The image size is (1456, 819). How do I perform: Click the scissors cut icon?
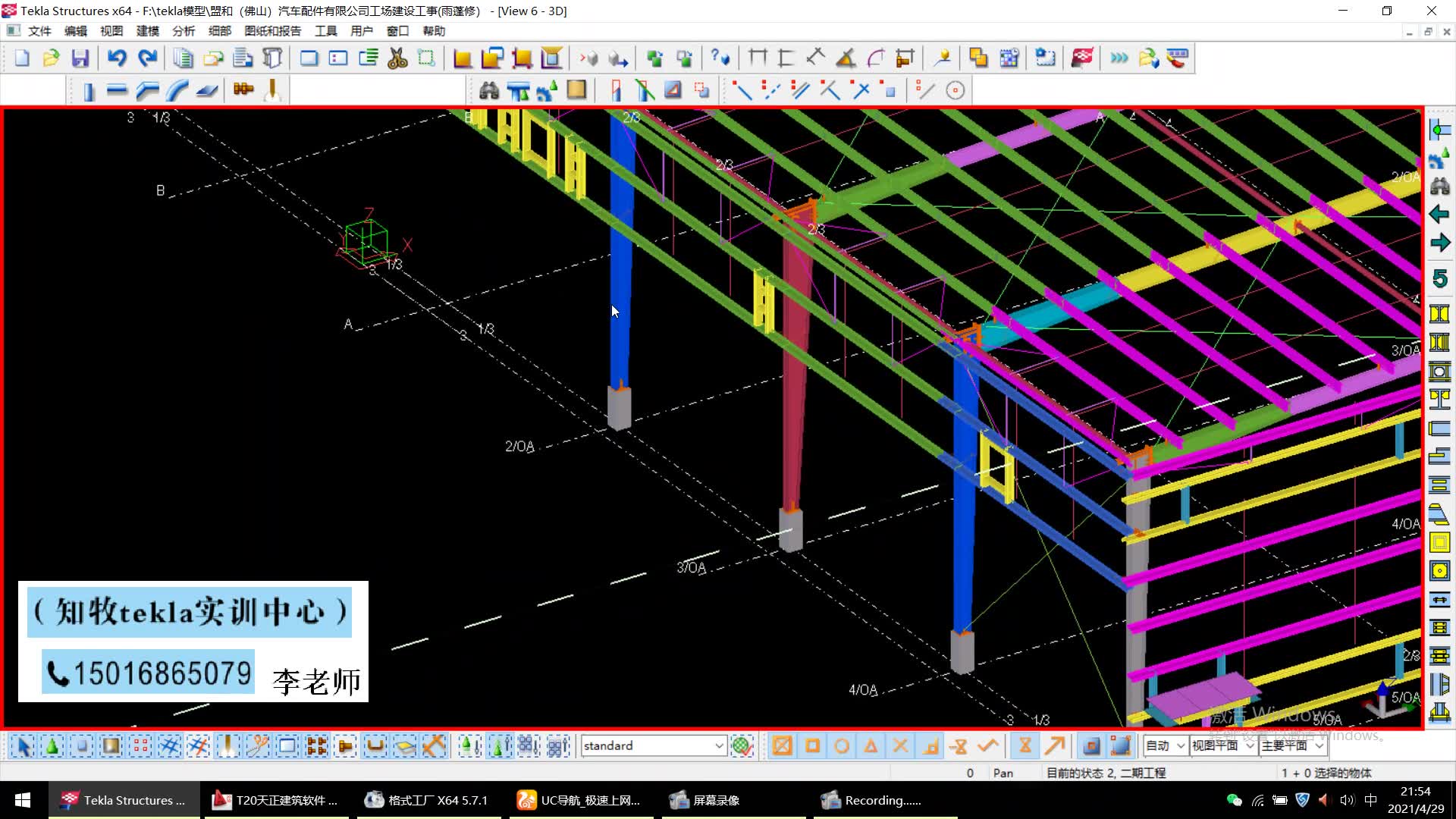coord(397,58)
